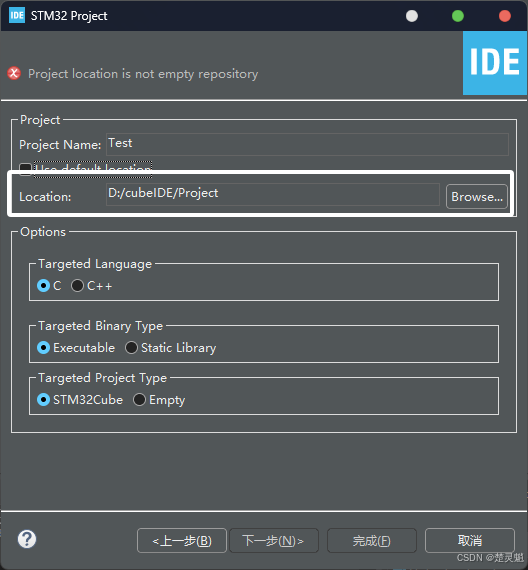Image resolution: width=528 pixels, height=570 pixels.
Task: Proceed with 下一步(N) button
Action: pyautogui.click(x=274, y=541)
